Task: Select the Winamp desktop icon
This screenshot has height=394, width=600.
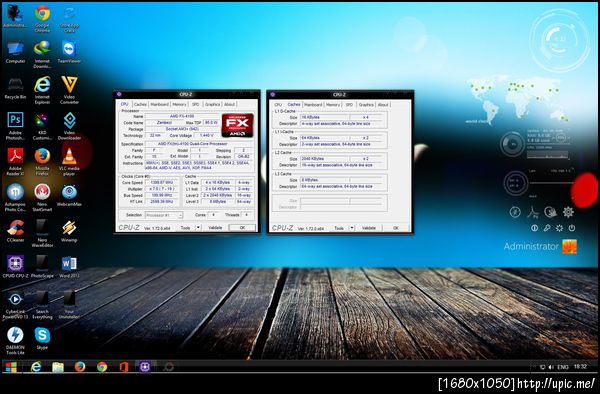Action: (69, 231)
